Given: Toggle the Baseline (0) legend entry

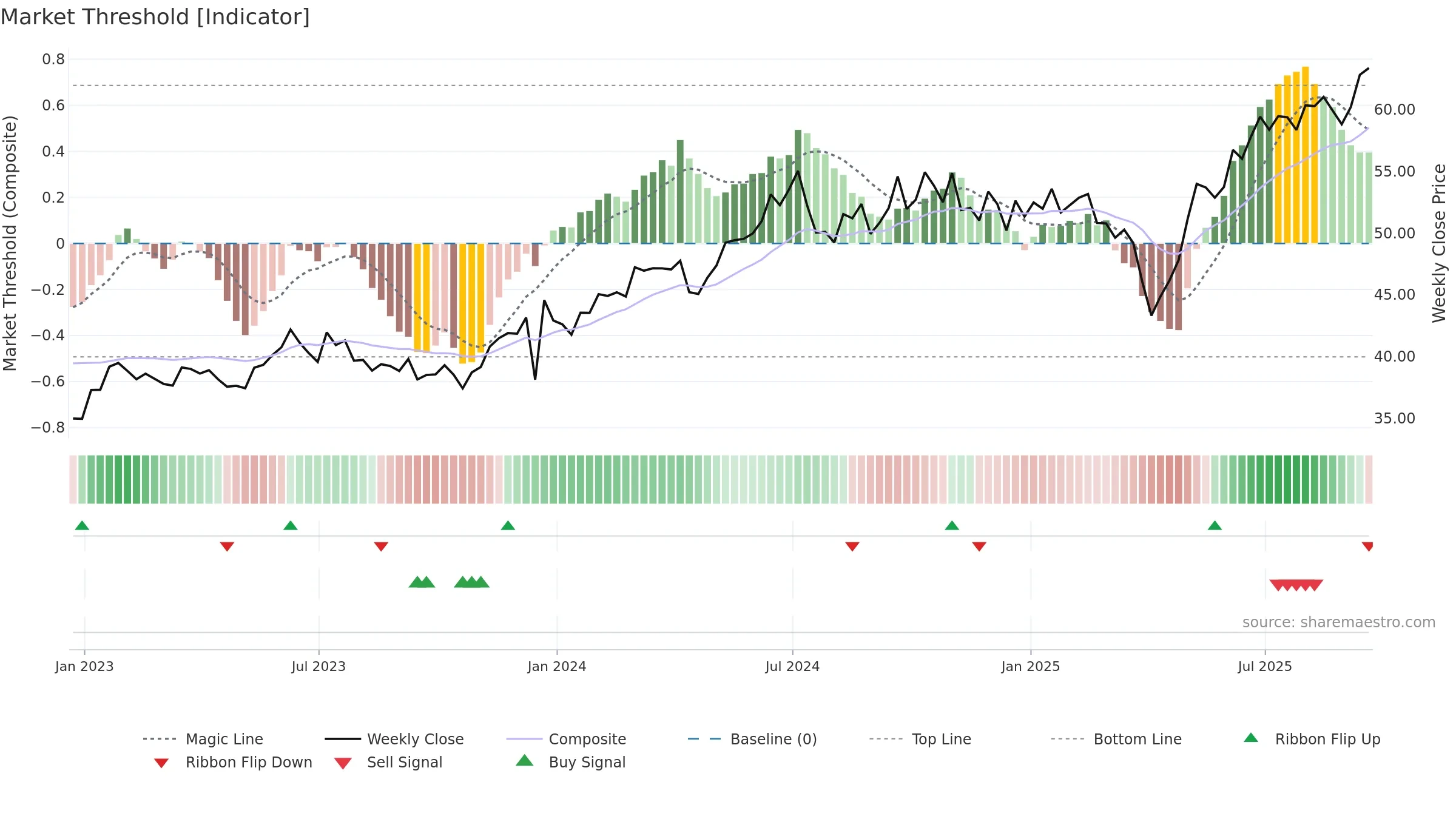Looking at the screenshot, I should point(752,739).
